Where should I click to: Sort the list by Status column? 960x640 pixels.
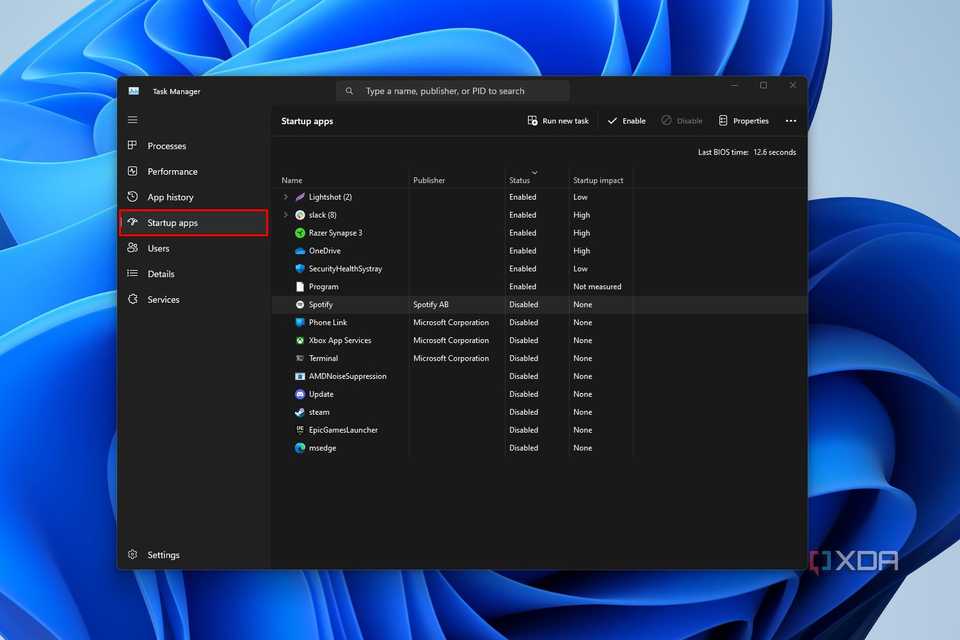tap(520, 180)
